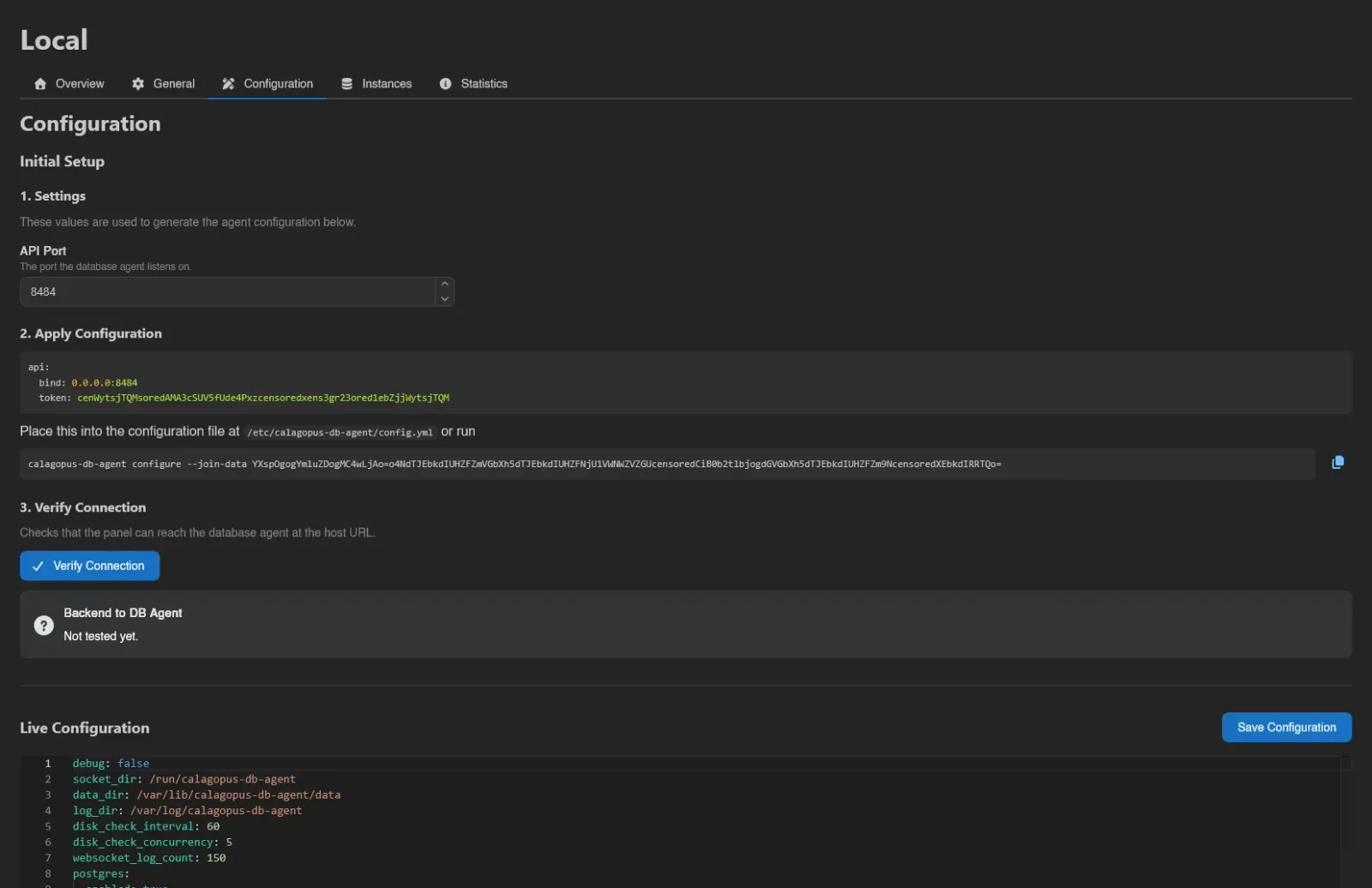Viewport: 1372px width, 888px height.
Task: Open the Instances tab
Action: pos(376,84)
